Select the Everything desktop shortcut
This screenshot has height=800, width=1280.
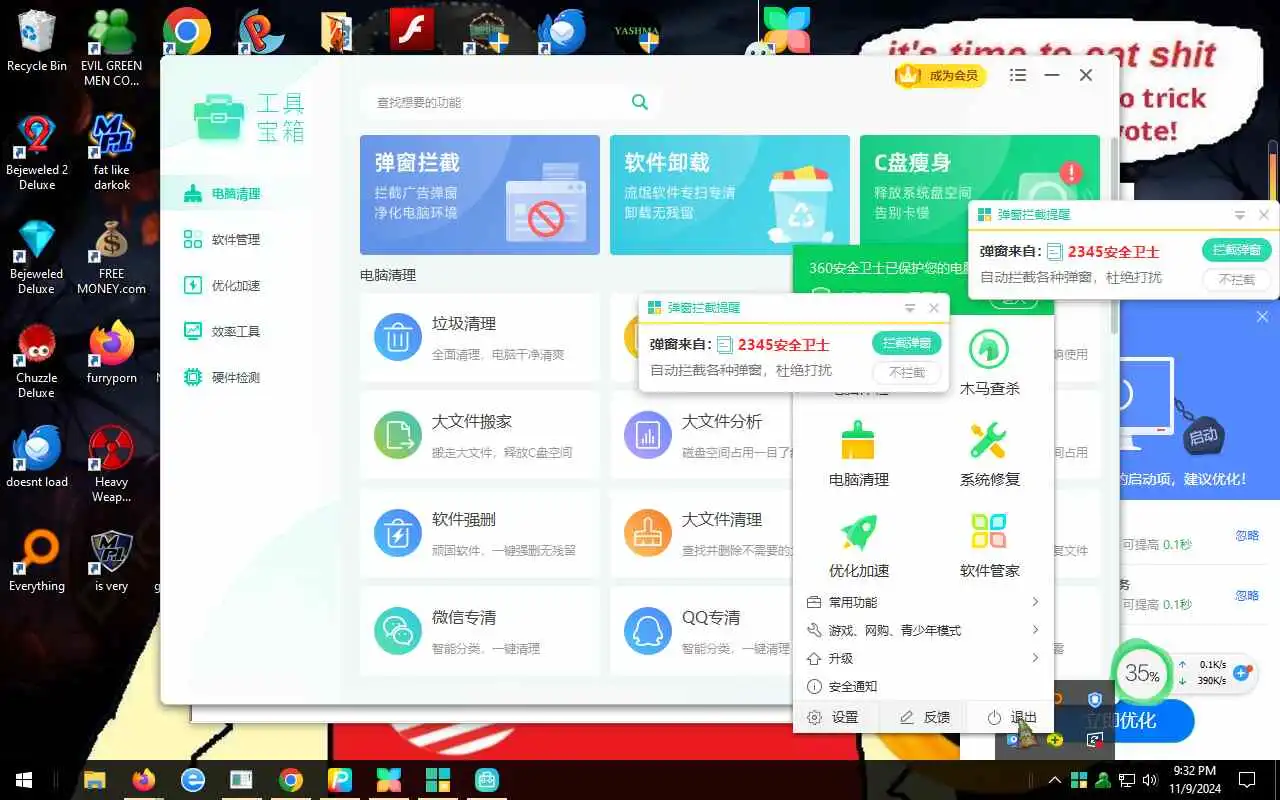(37, 562)
